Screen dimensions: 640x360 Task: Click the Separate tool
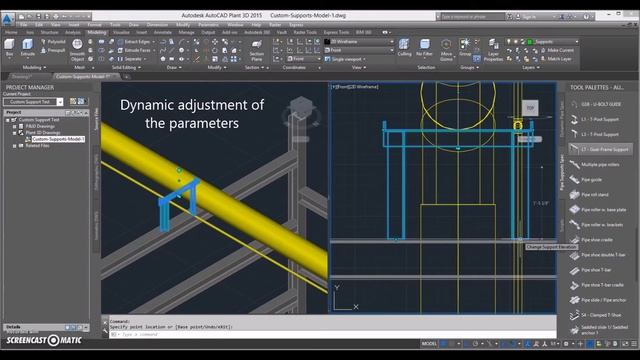(132, 59)
